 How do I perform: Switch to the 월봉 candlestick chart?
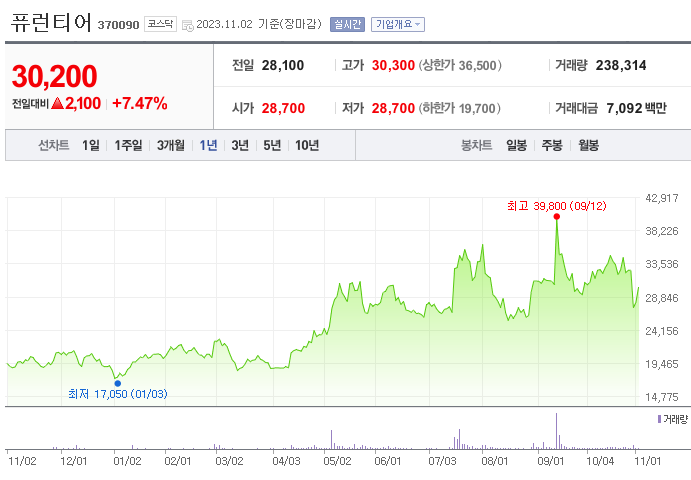point(588,145)
